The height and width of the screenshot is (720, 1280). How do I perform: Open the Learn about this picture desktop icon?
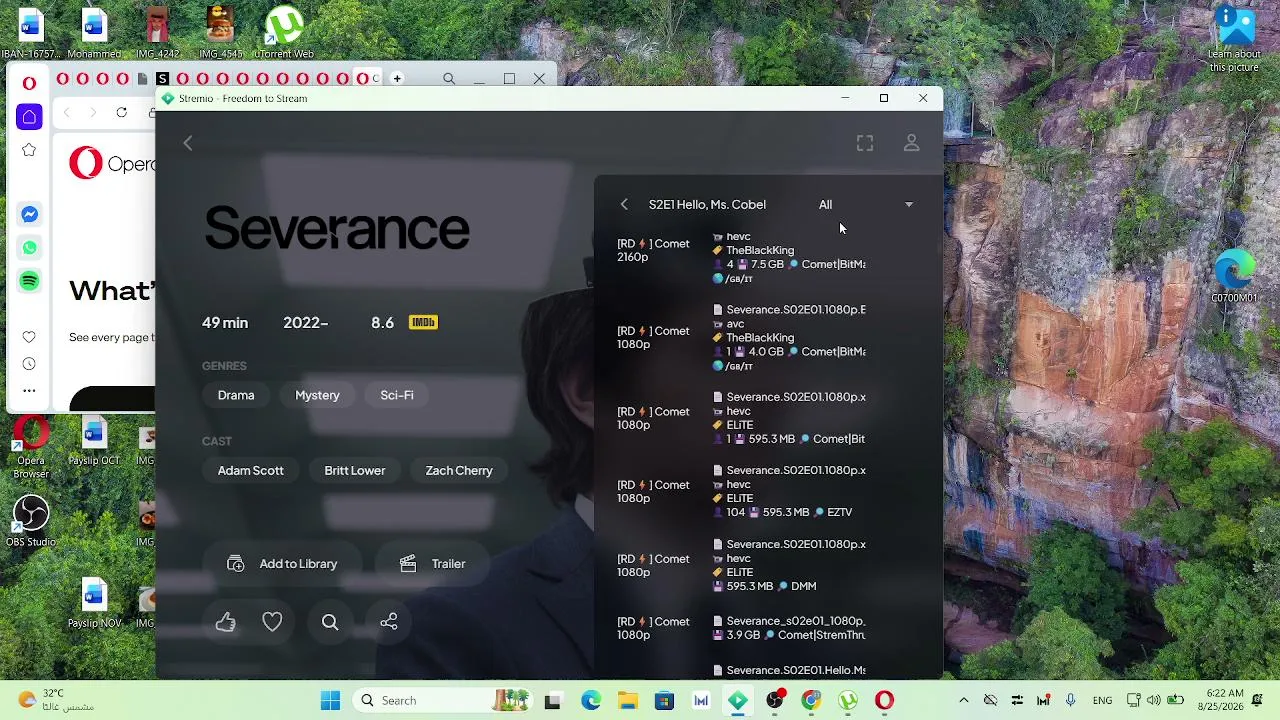click(x=1235, y=40)
